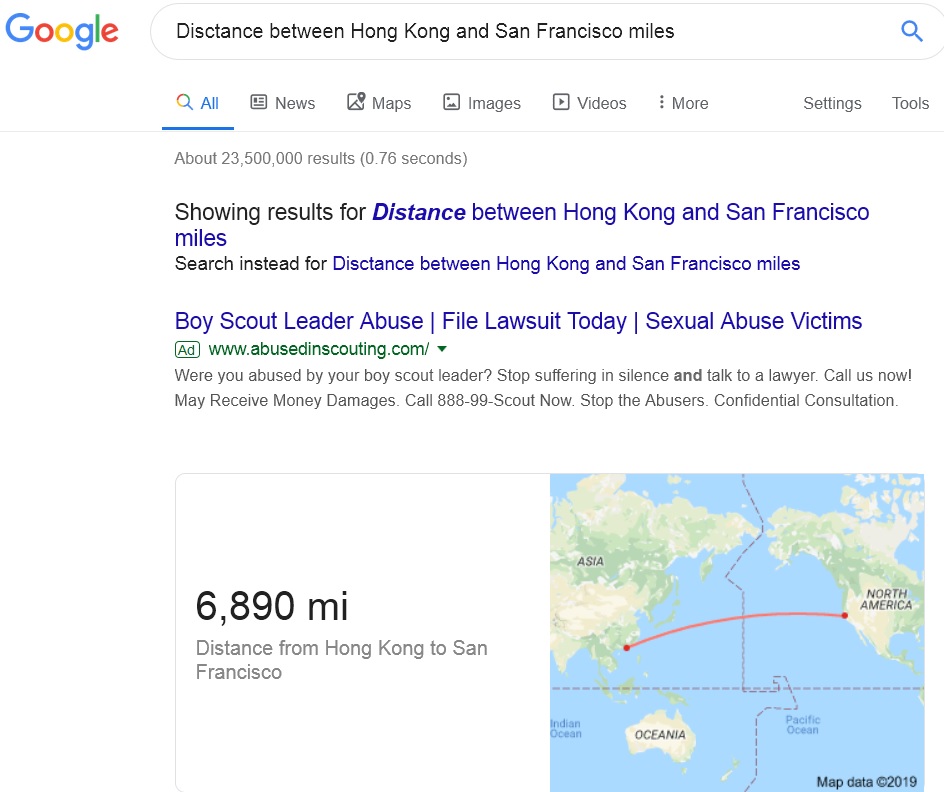Click the Hong Kong to San Francisco map
The height and width of the screenshot is (792, 944).
[736, 632]
